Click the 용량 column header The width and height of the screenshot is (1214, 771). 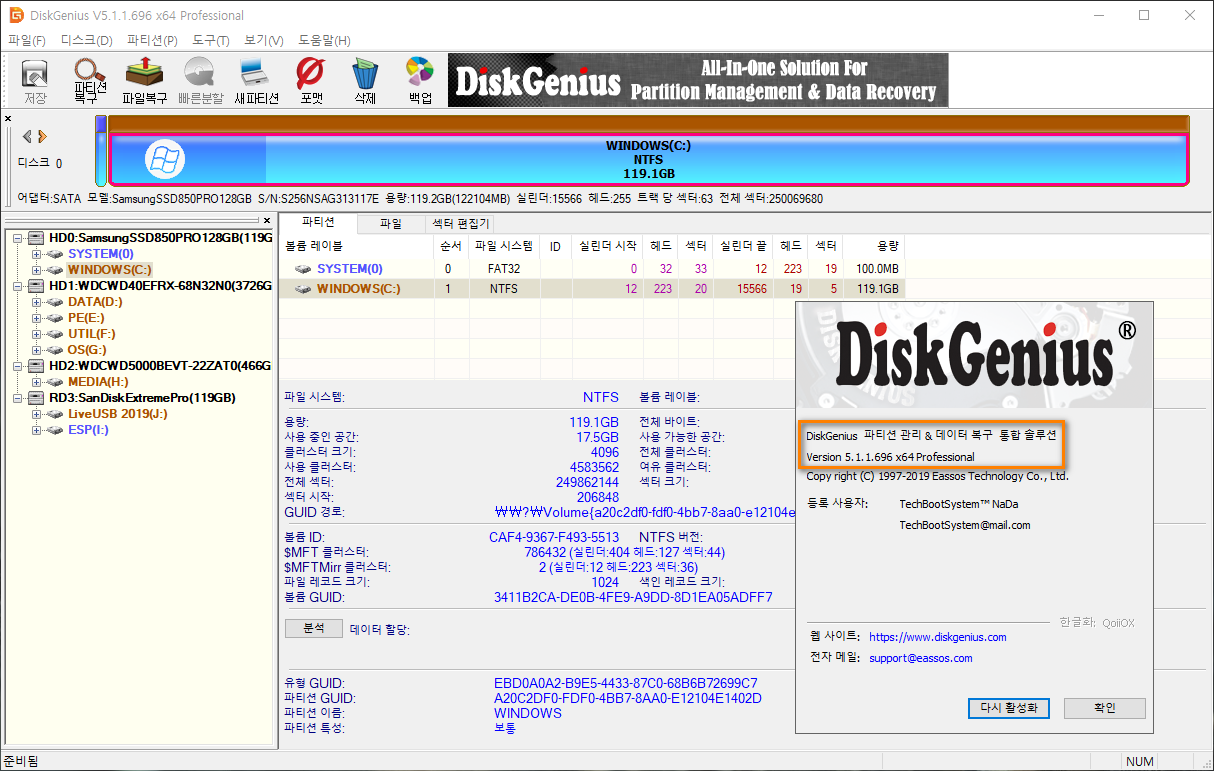click(874, 246)
